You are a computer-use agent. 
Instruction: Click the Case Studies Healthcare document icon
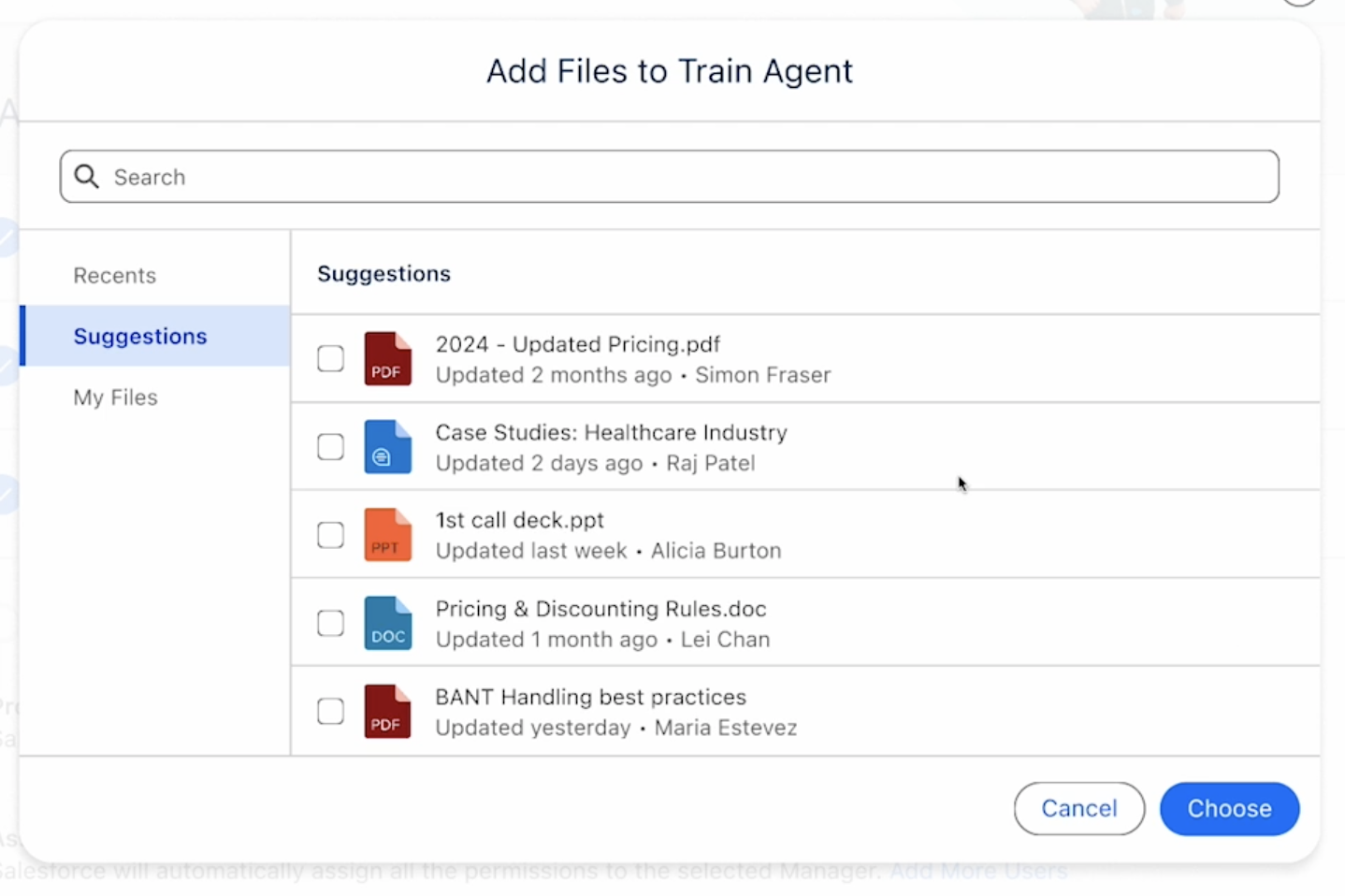[x=387, y=447]
